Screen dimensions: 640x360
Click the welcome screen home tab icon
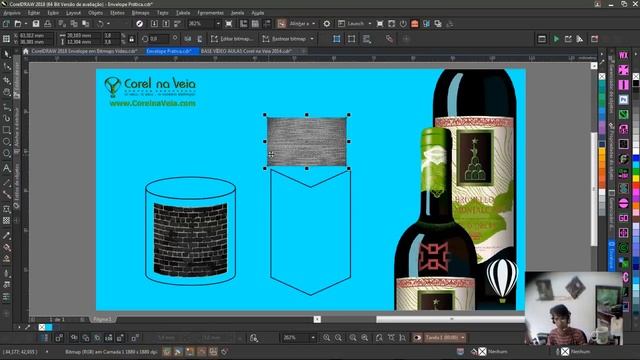coord(26,51)
